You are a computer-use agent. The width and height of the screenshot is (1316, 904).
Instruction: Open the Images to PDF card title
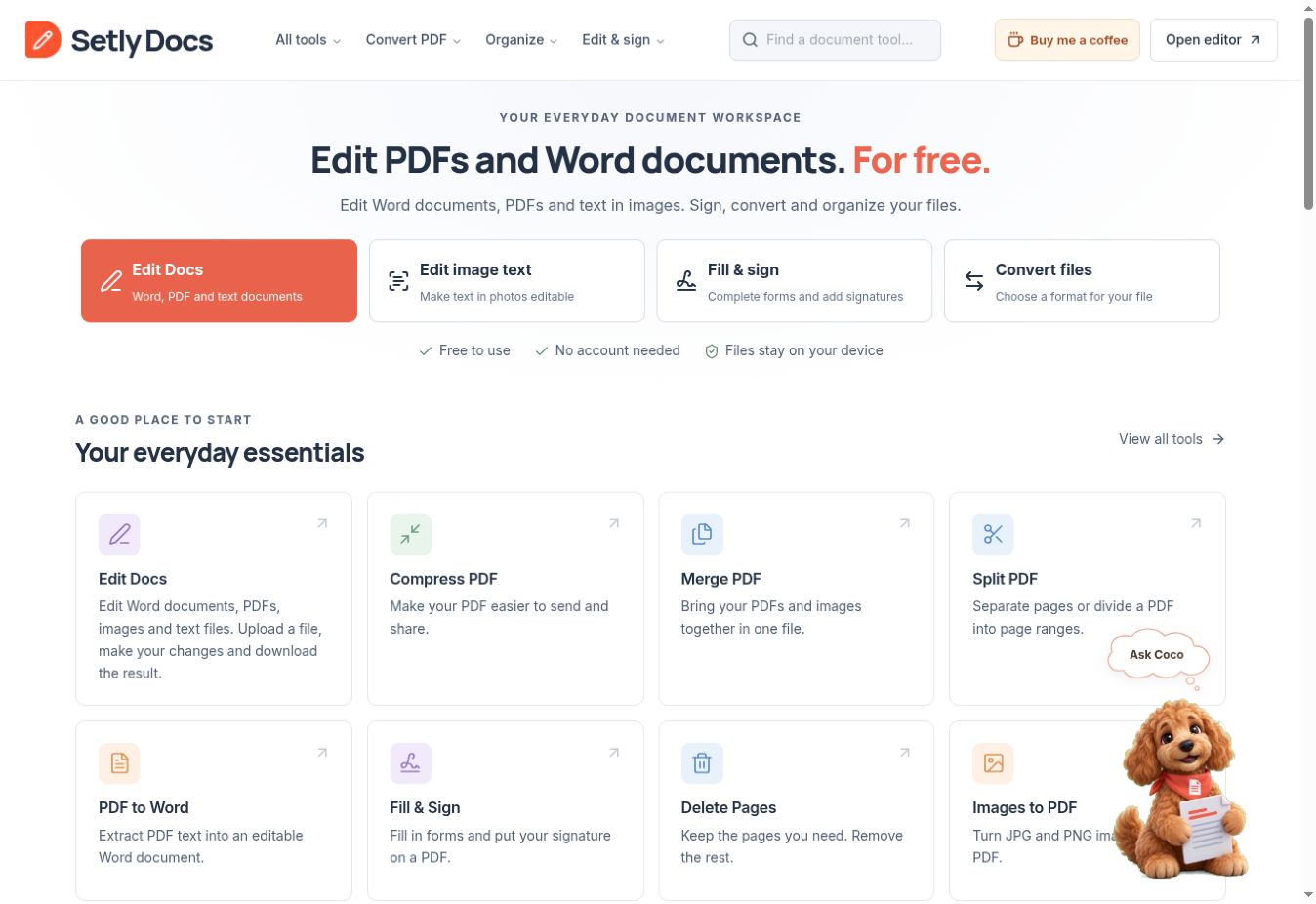[1024, 808]
